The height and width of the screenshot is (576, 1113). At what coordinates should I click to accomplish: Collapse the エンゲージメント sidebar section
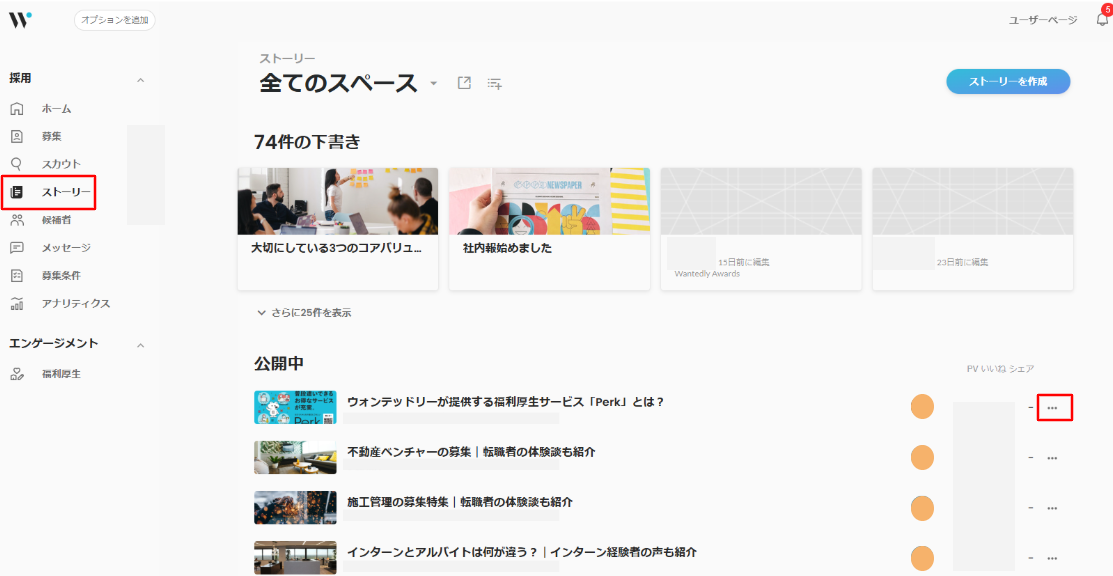(x=140, y=345)
